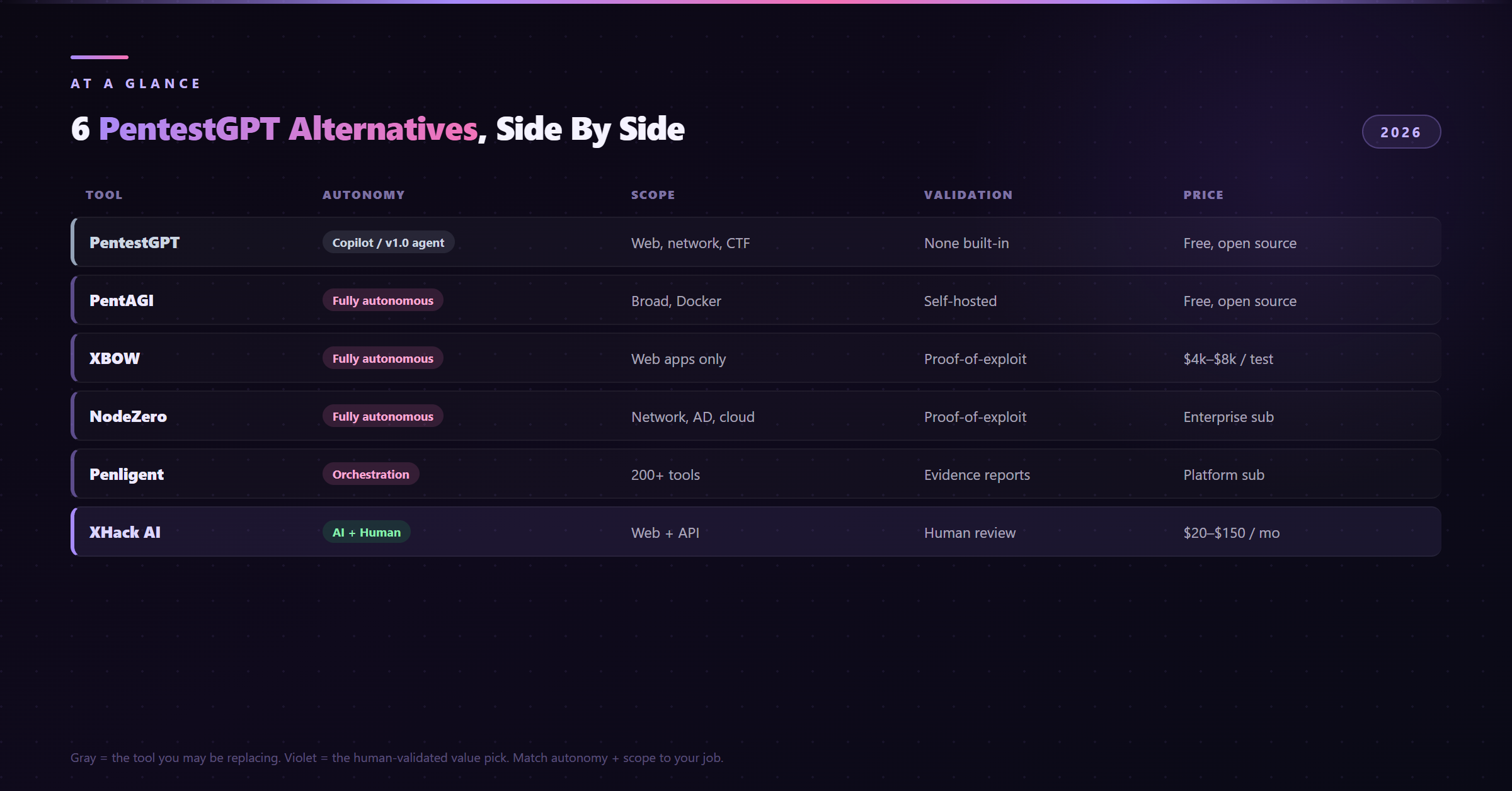
Task: Click the "Human review" validation cell
Action: (970, 533)
